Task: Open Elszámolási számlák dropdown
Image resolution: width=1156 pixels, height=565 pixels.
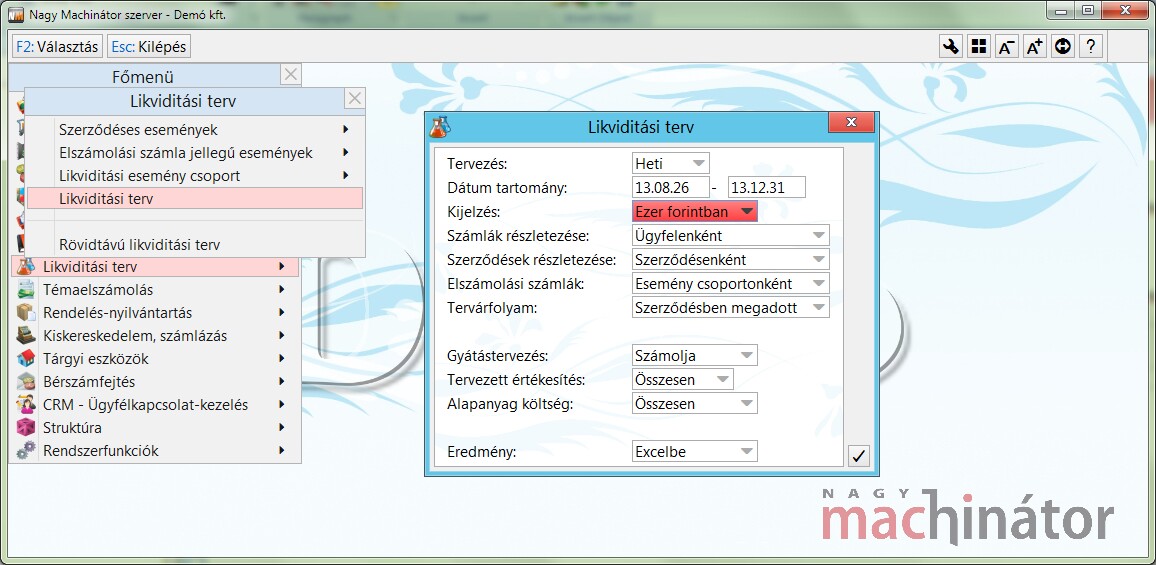Action: [731, 283]
